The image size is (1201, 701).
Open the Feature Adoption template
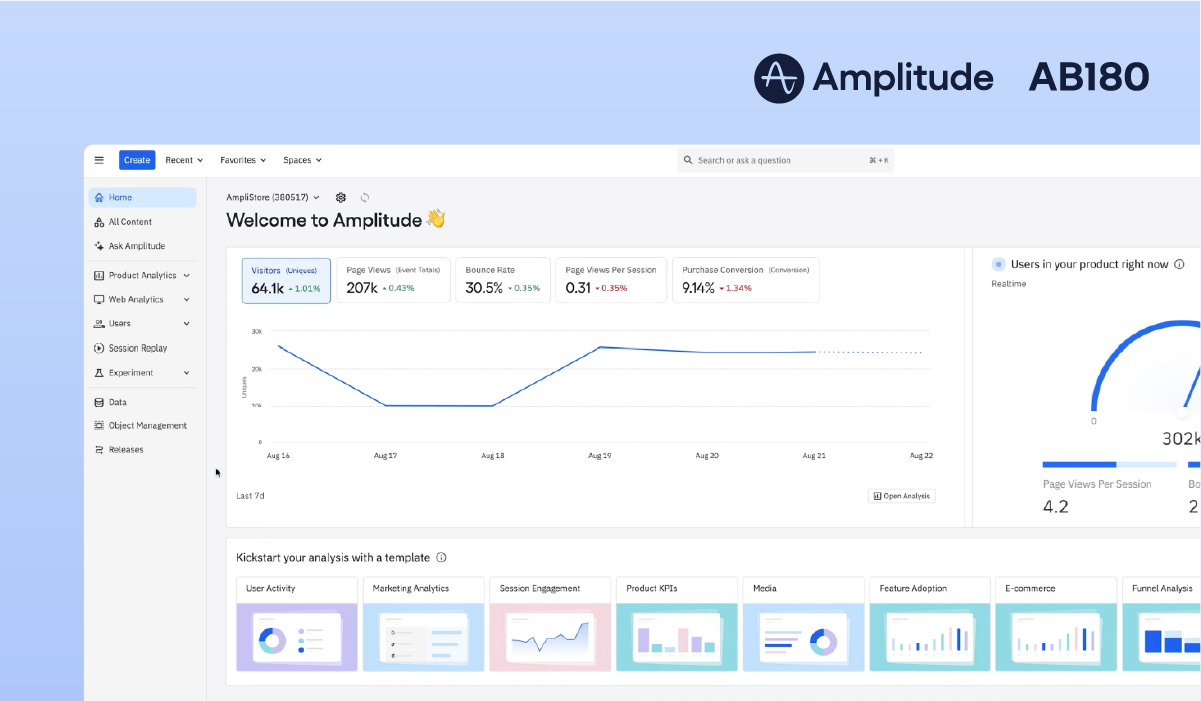(929, 624)
